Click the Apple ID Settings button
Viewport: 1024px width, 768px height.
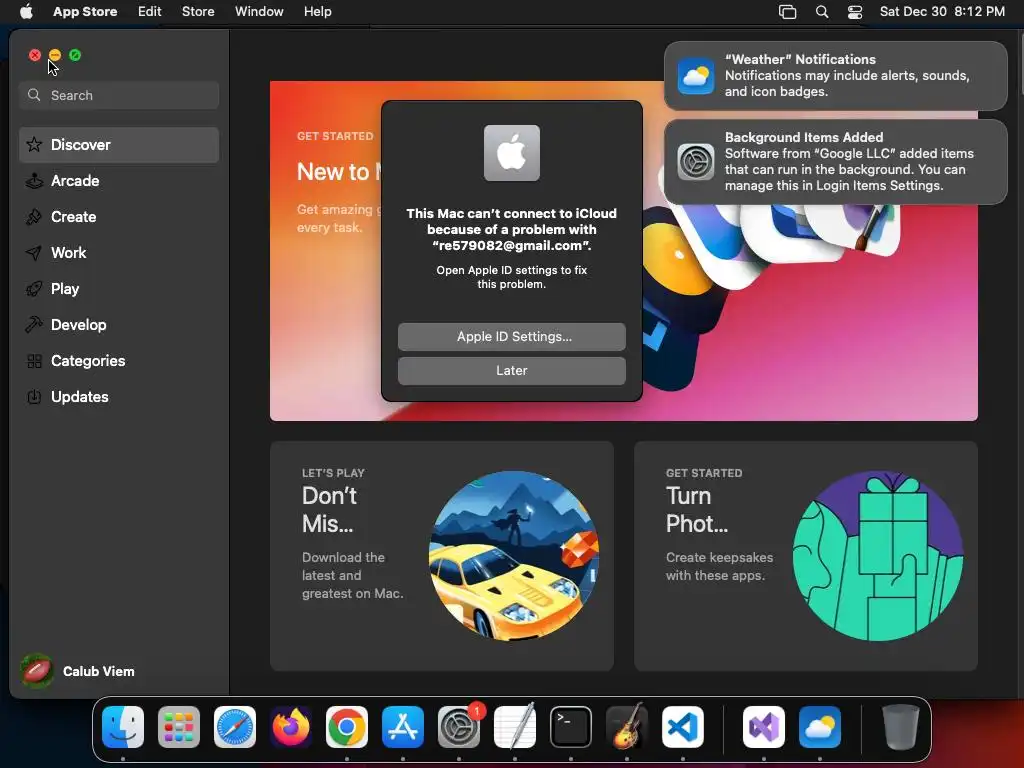(511, 337)
